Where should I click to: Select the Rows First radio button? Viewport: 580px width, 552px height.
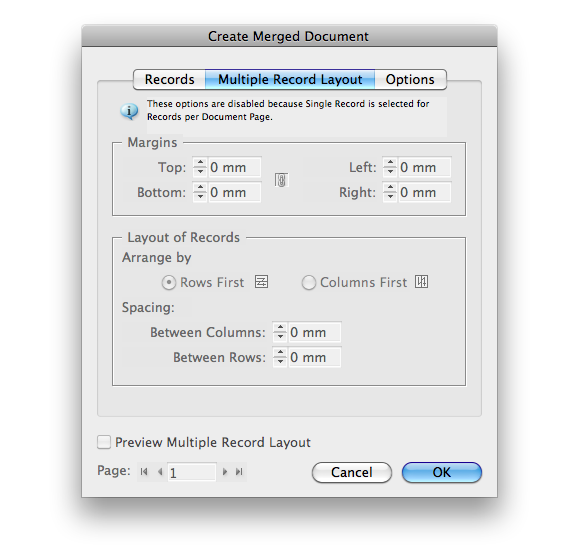click(169, 283)
